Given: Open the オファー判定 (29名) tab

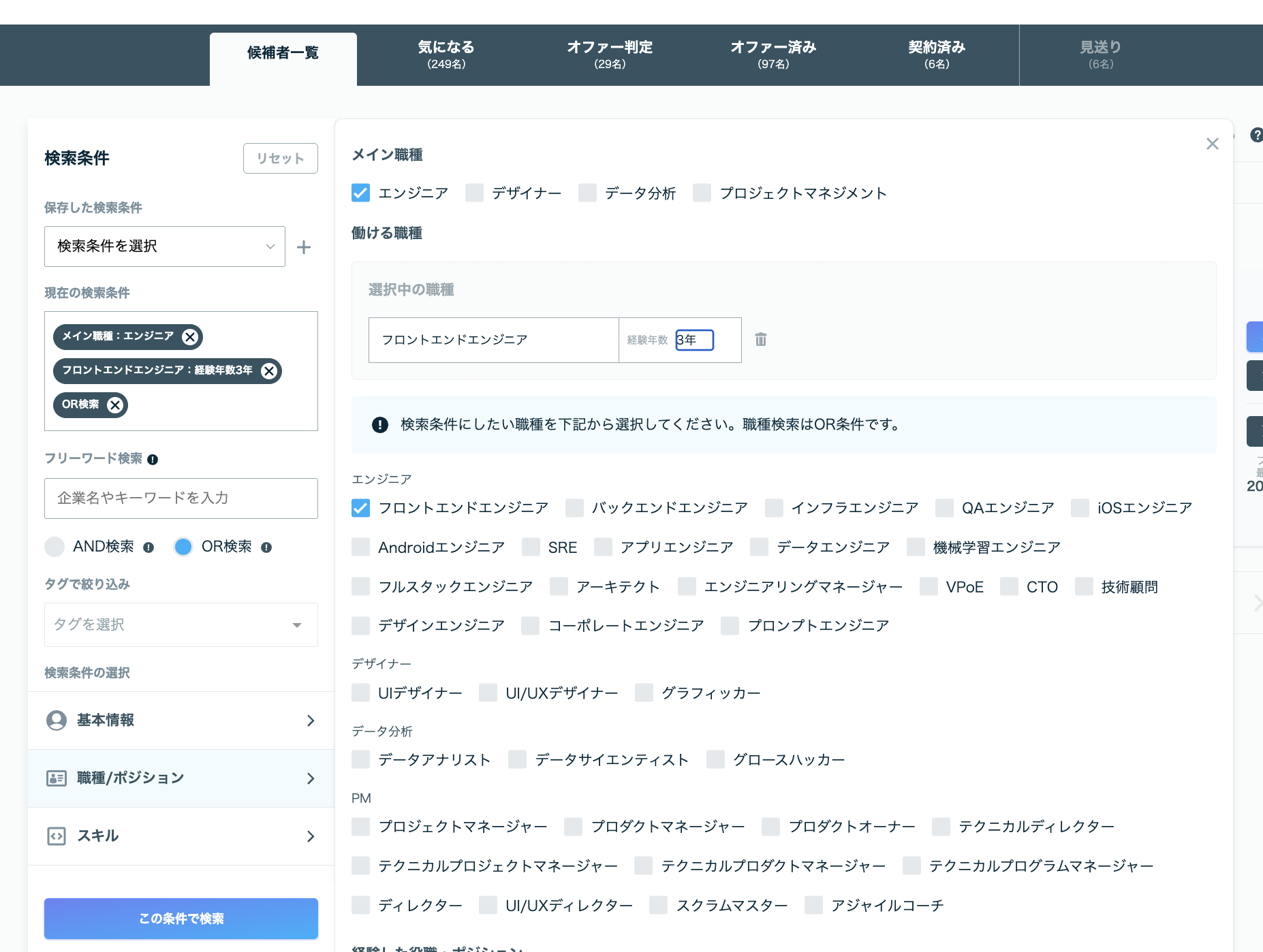Looking at the screenshot, I should click(x=610, y=54).
